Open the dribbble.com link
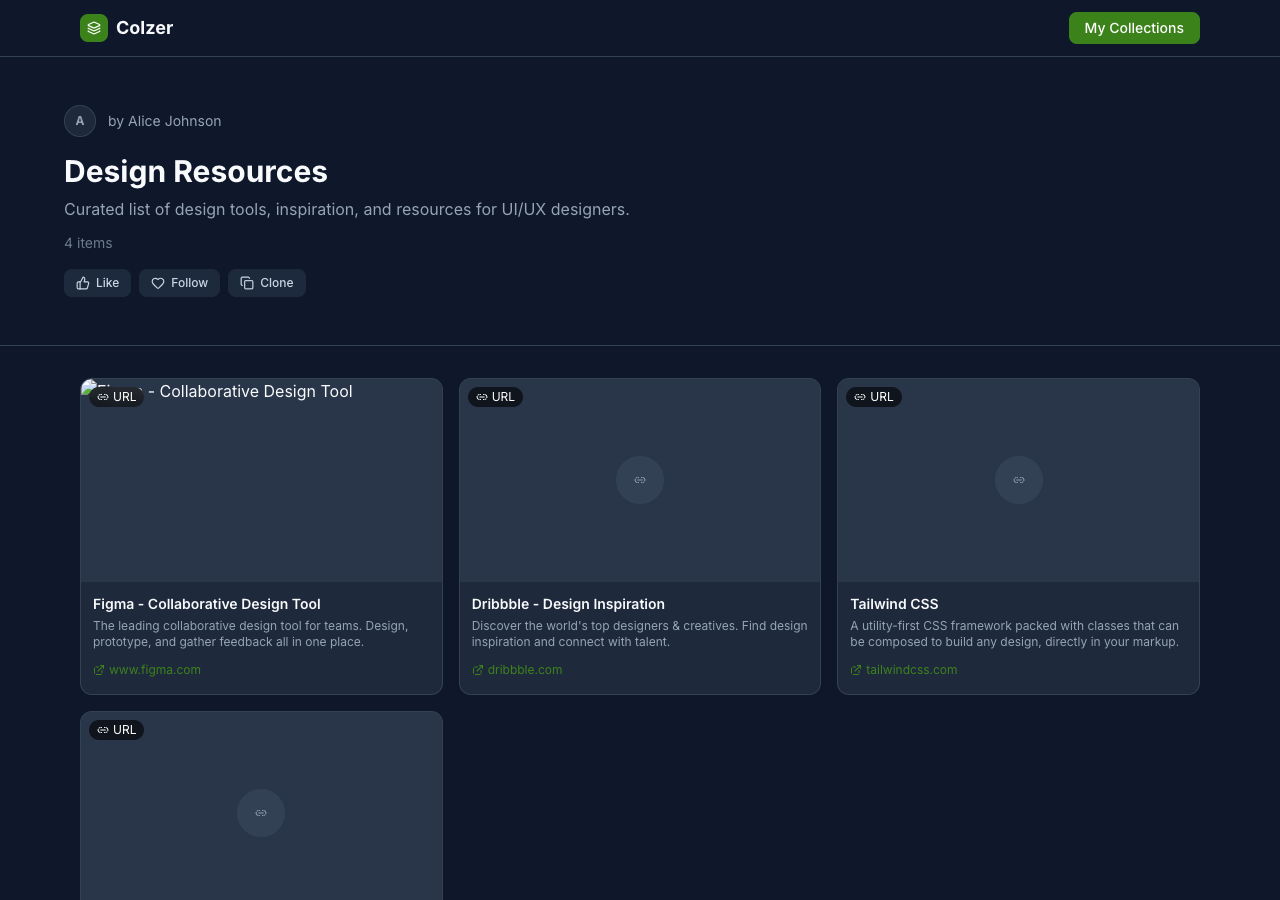The image size is (1280, 900). pyautogui.click(x=524, y=670)
